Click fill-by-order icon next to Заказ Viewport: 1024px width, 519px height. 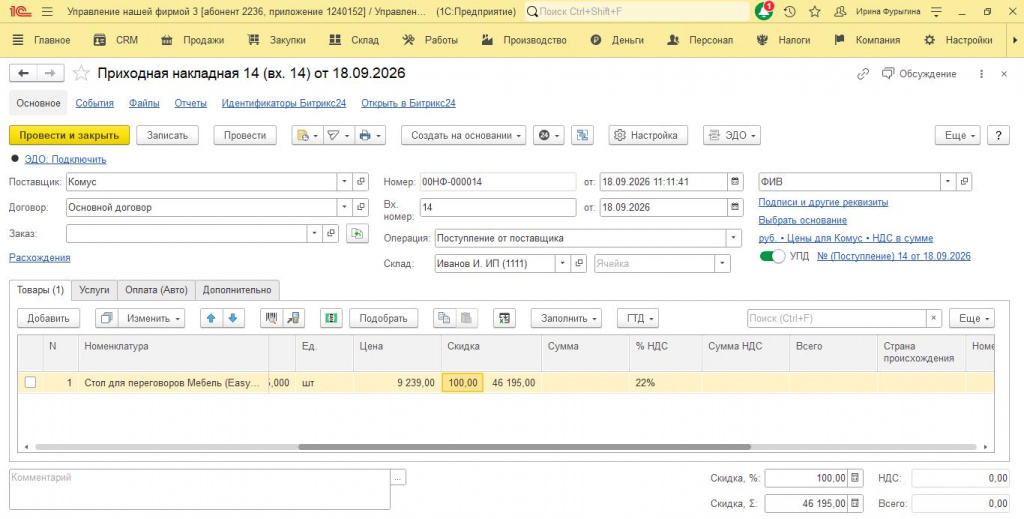357,233
